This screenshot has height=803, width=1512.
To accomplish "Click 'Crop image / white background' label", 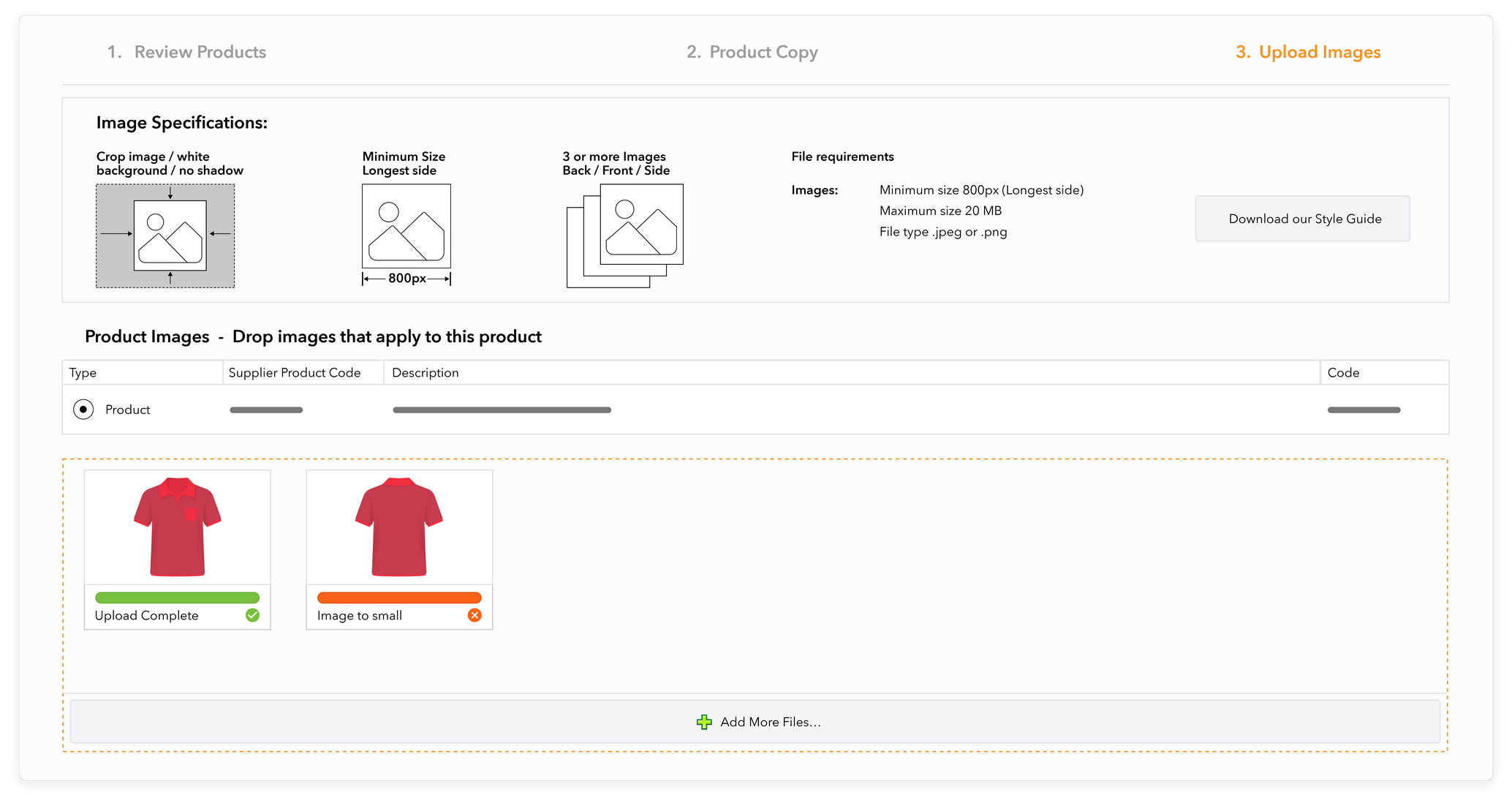I will click(x=170, y=163).
